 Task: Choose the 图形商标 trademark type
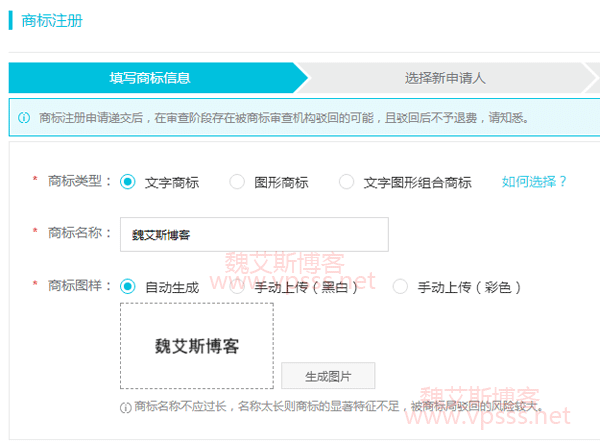tap(237, 182)
